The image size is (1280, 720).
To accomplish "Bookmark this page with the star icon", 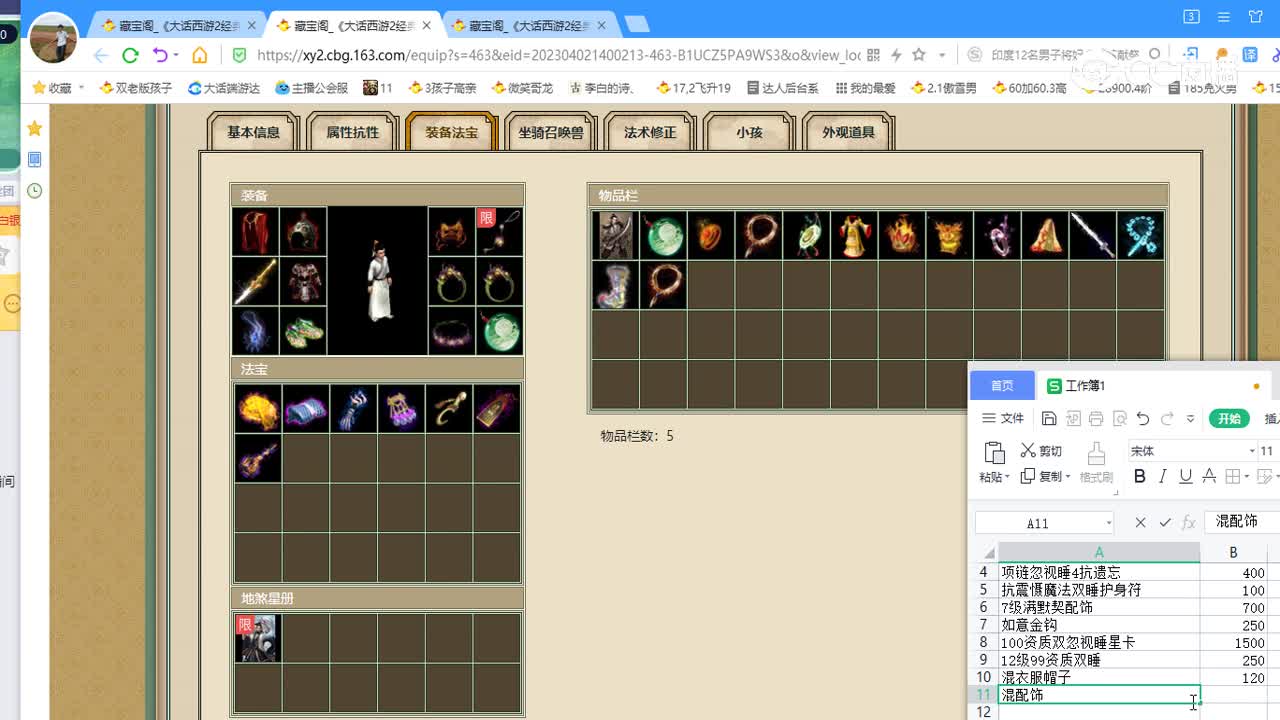I will pyautogui.click(x=919, y=55).
